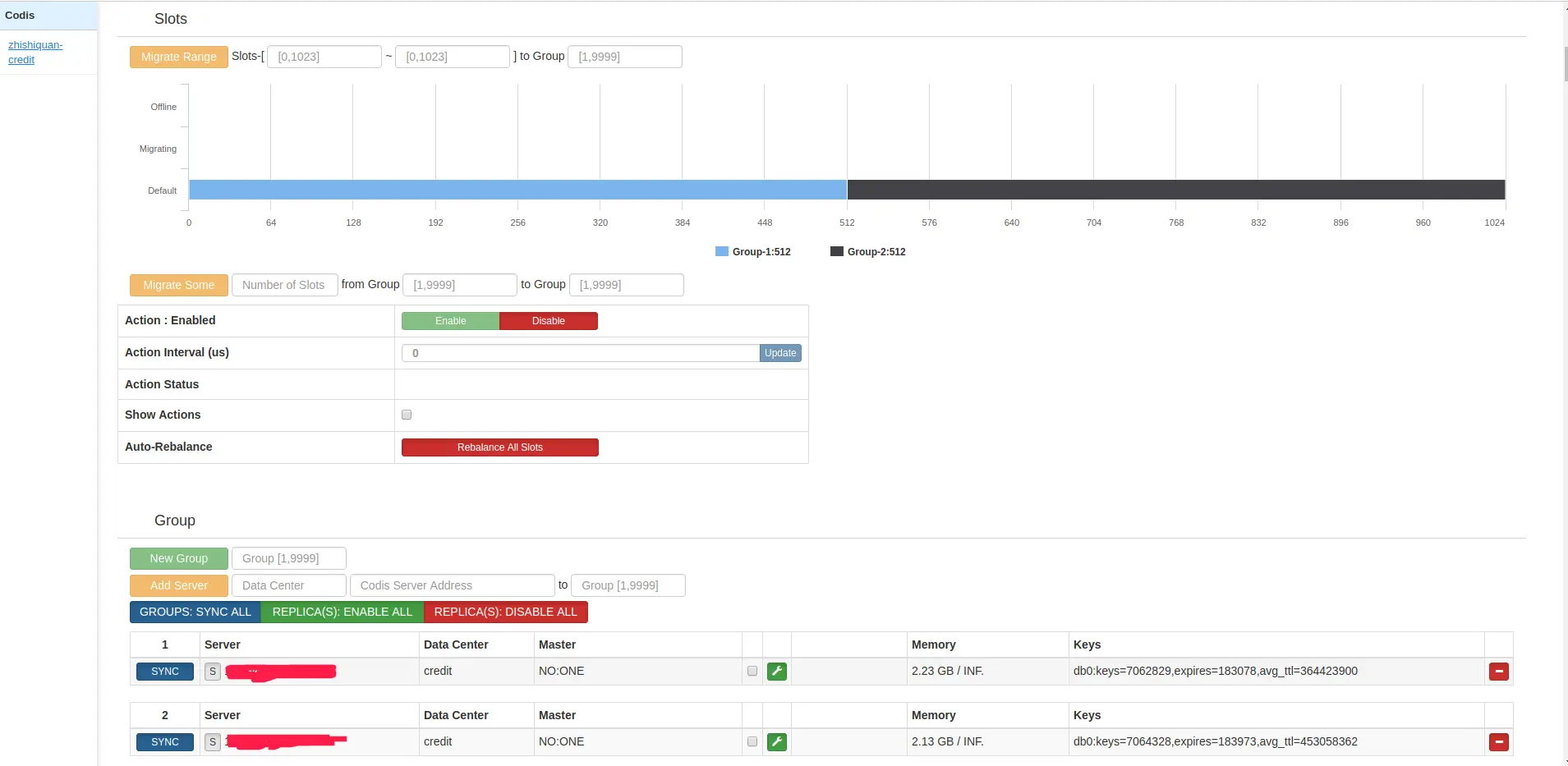The width and height of the screenshot is (1568, 766).
Task: Click the S badge in group 1 server row
Action: tap(213, 672)
